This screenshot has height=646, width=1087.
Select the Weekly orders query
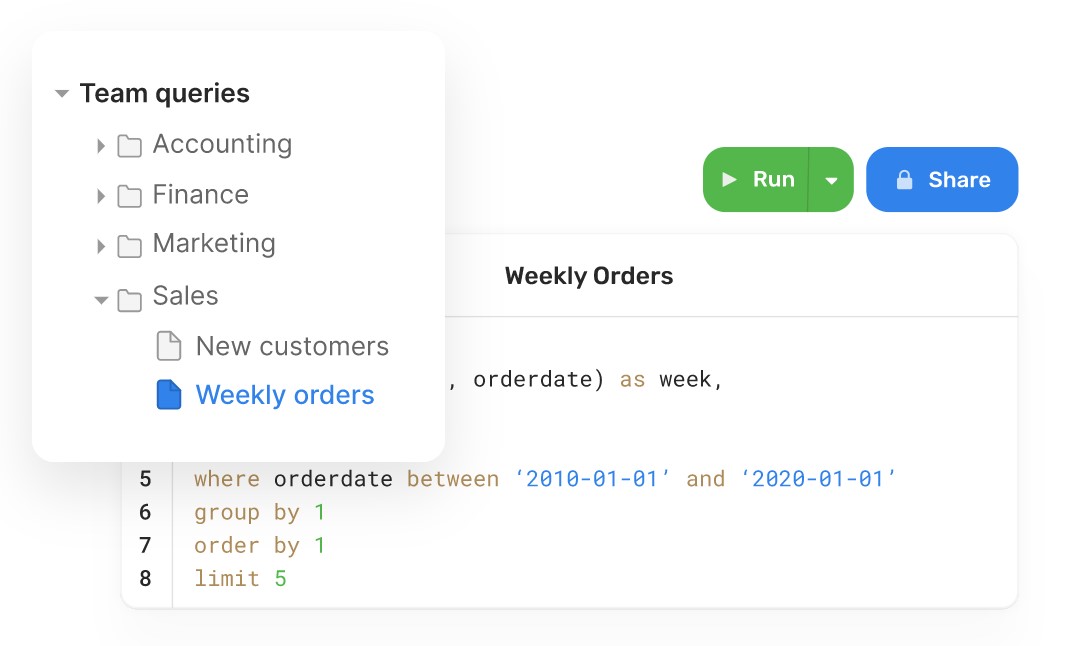pos(285,395)
